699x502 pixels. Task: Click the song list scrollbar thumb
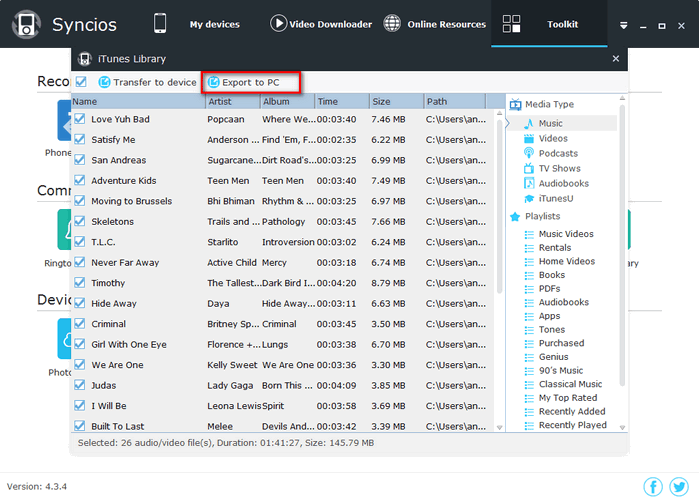coord(499,206)
